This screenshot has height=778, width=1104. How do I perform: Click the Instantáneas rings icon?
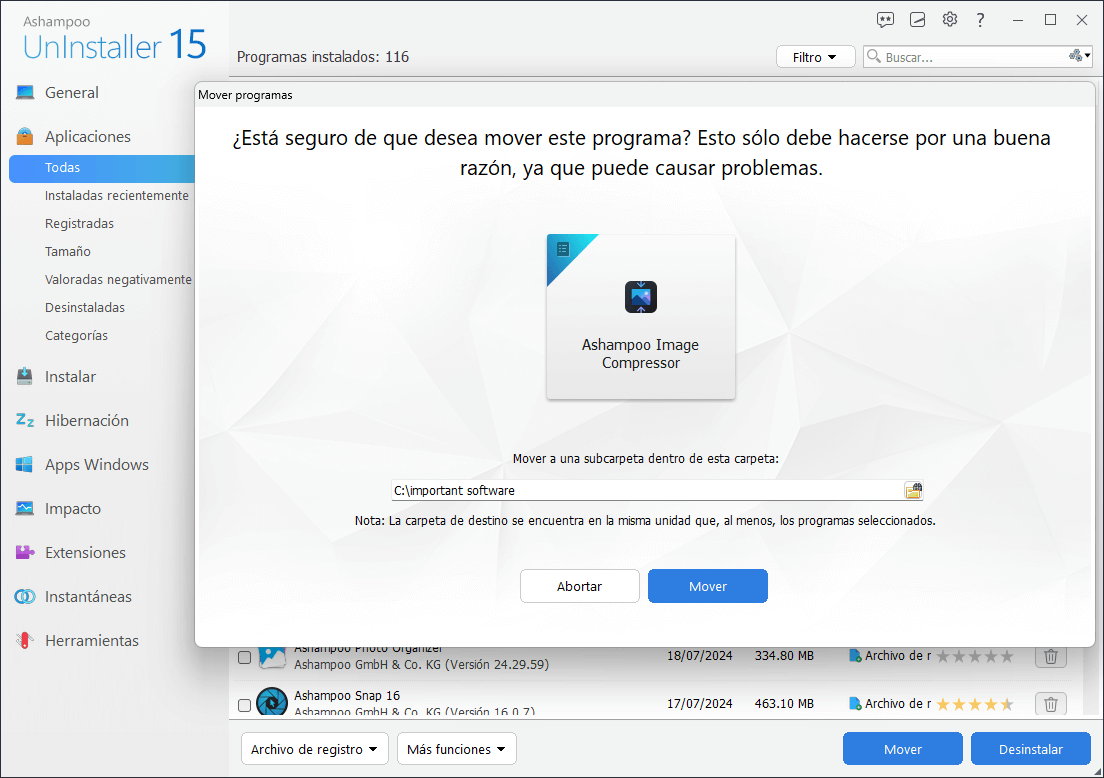point(25,596)
